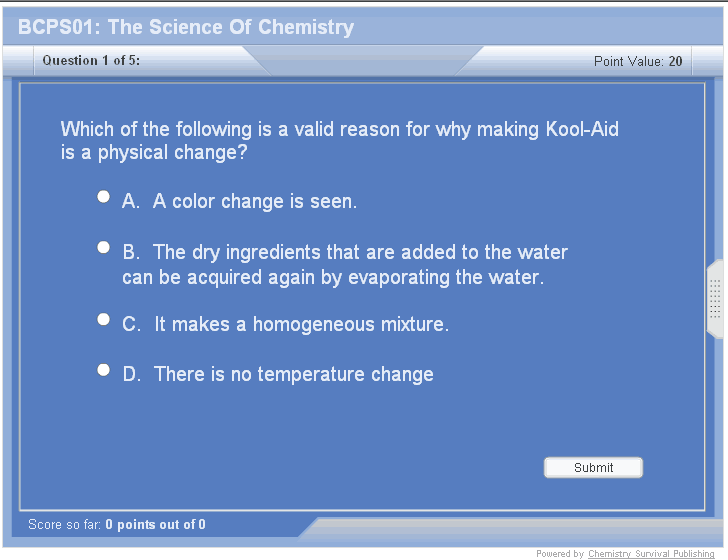This screenshot has height=560, width=728.
Task: Open the Chemistry Survival Publishing link
Action: tap(651, 554)
